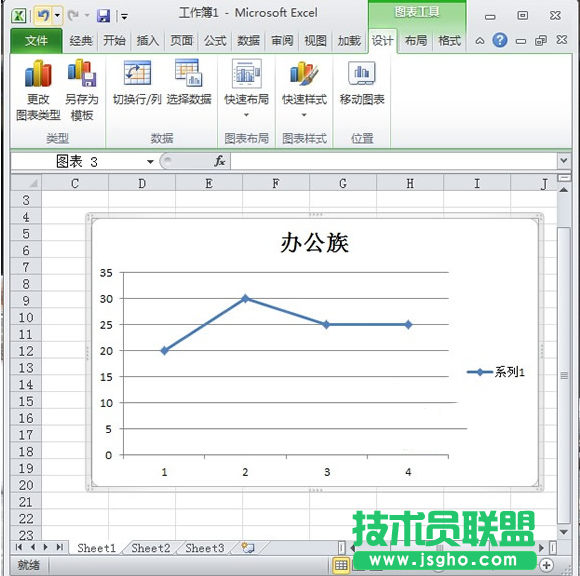Switch to the Page Layout (页面) tab
Screen dimensions: 580x576
tap(181, 41)
